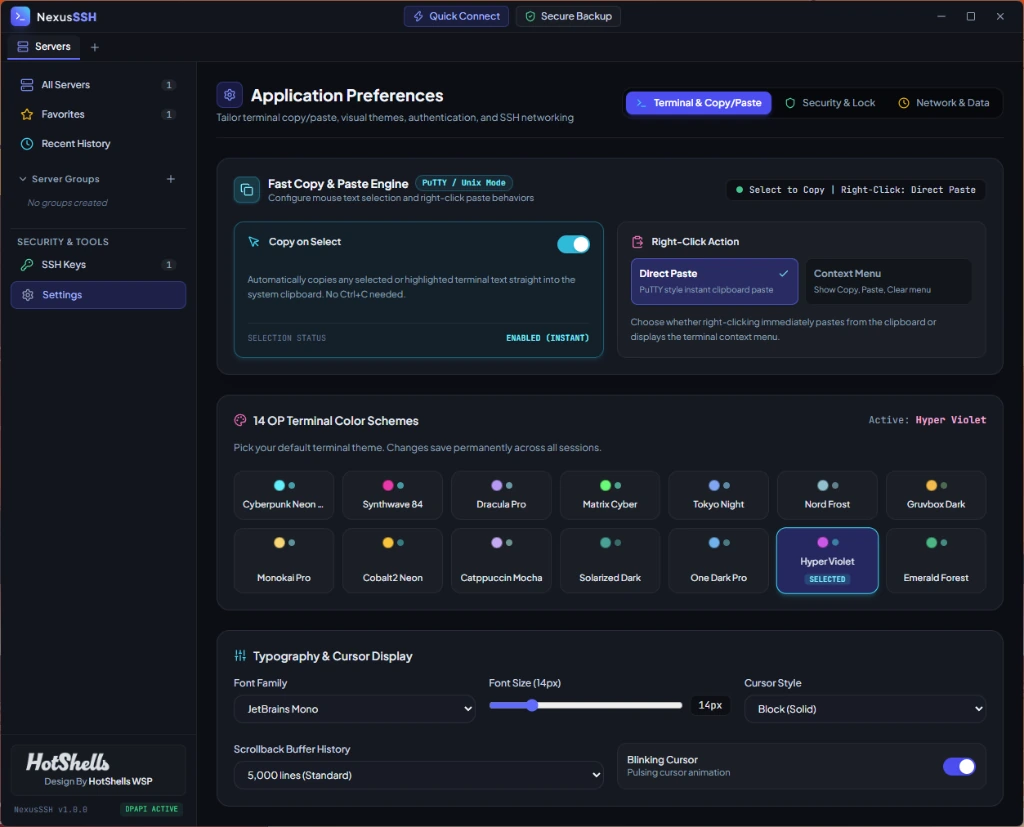
Task: Choose the Dracula Pro color scheme
Action: (x=501, y=495)
